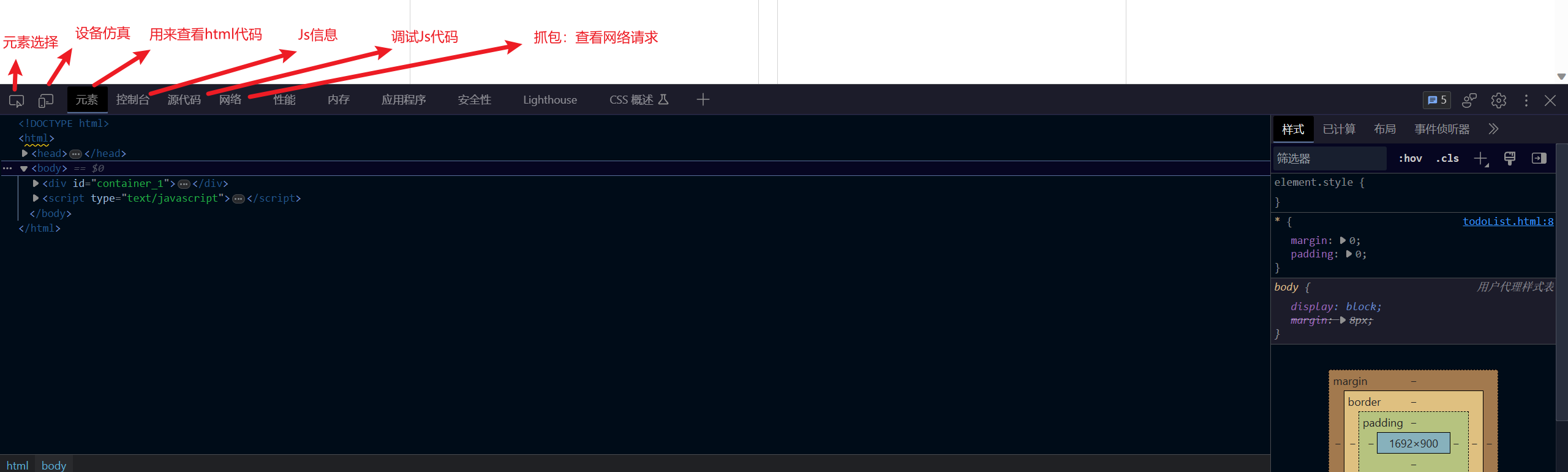This screenshot has height=472, width=1568.
Task: Open the customize DevTools three-dot menu
Action: point(1526,100)
